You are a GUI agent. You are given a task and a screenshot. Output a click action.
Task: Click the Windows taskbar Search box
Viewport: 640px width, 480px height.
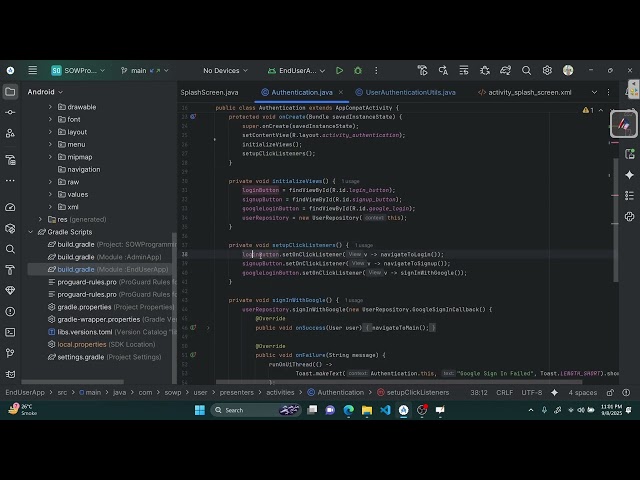(x=256, y=410)
